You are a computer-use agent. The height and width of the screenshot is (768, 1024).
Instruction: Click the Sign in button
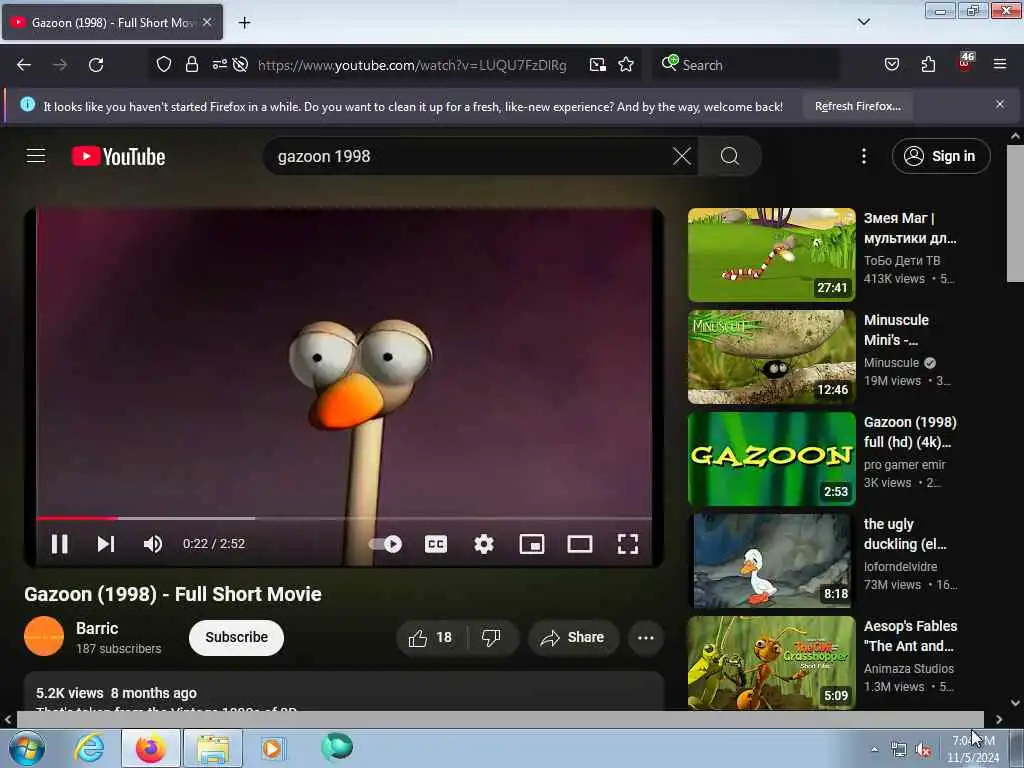(x=940, y=156)
